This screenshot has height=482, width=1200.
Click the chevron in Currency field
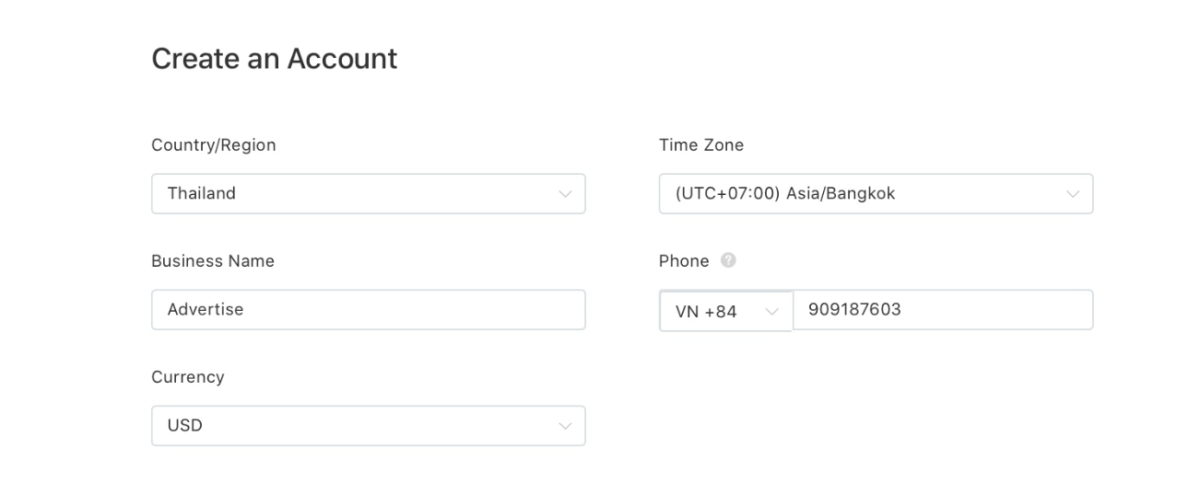565,426
